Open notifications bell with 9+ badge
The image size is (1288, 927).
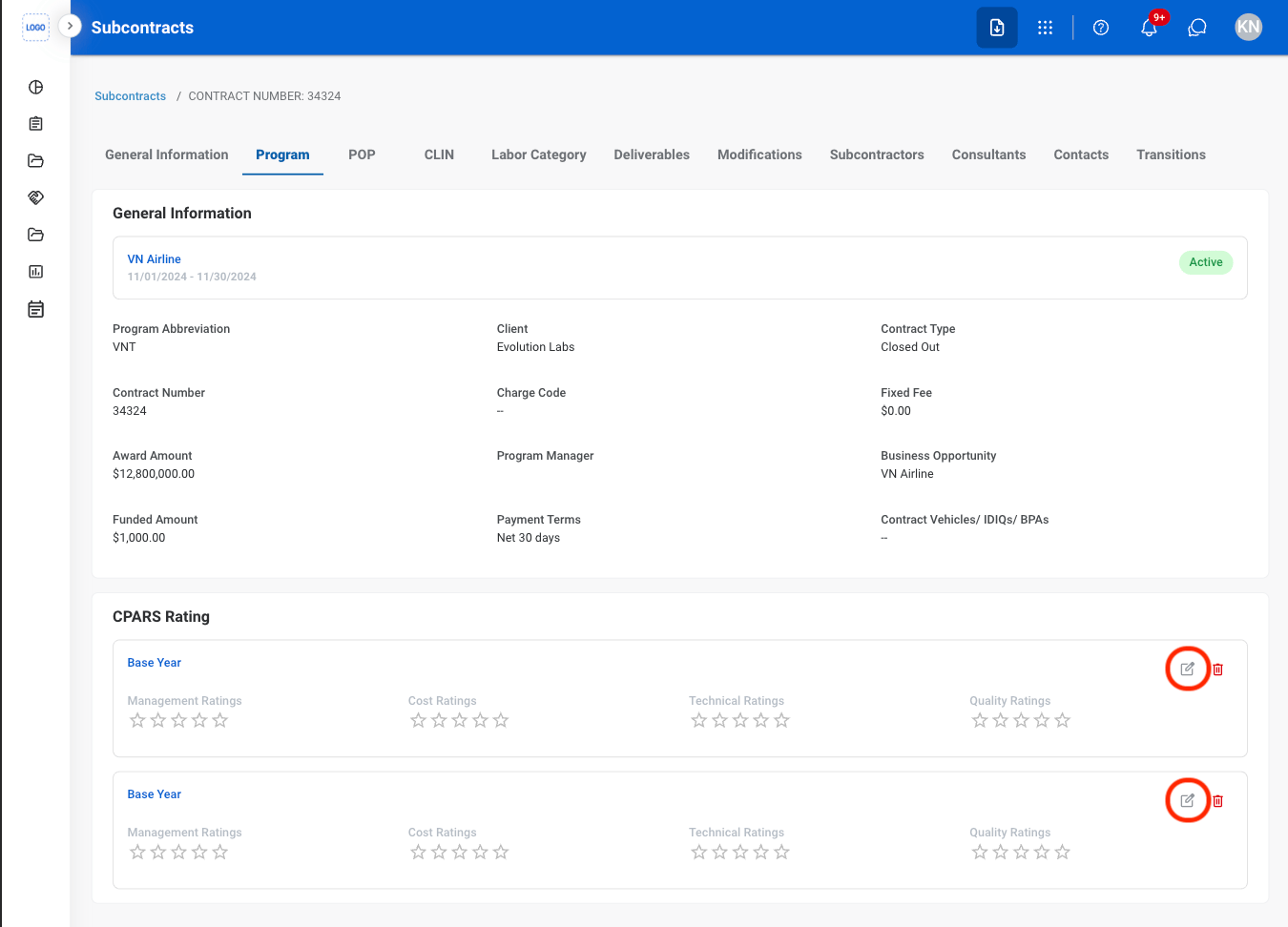pos(1150,28)
